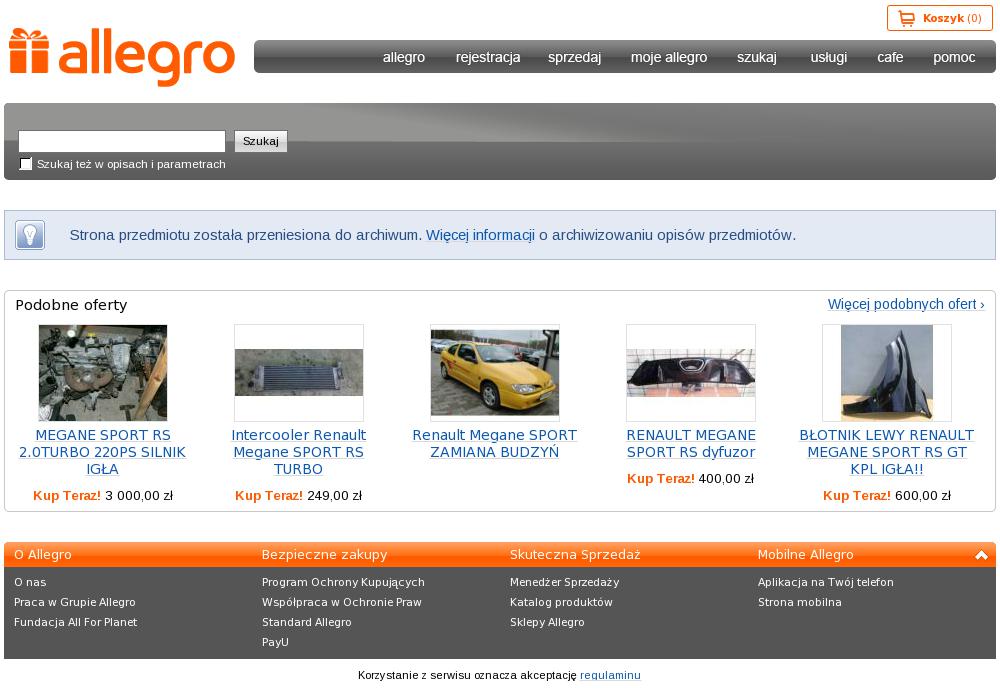Open the 'allegro' navigation menu item
The width and height of the screenshot is (1000, 695).
(404, 57)
